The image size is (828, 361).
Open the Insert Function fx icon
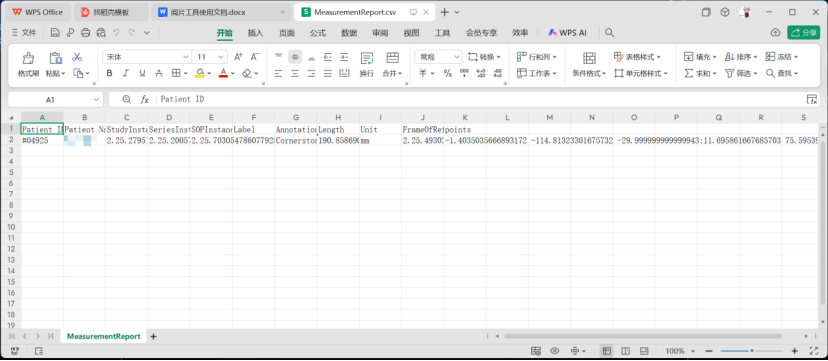click(x=144, y=99)
